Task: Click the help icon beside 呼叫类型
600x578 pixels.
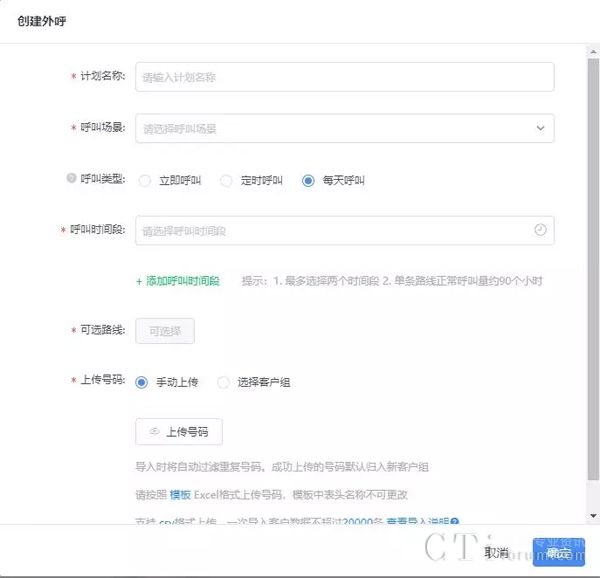Action: click(x=71, y=180)
